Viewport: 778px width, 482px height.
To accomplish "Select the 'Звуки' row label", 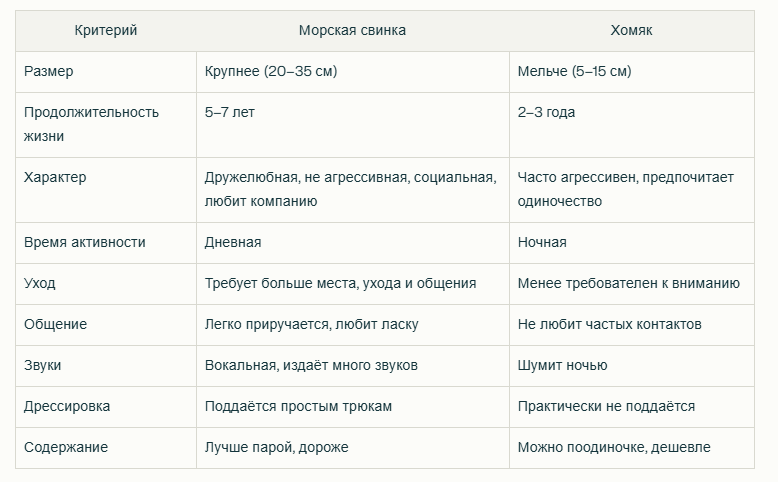I will tap(106, 366).
